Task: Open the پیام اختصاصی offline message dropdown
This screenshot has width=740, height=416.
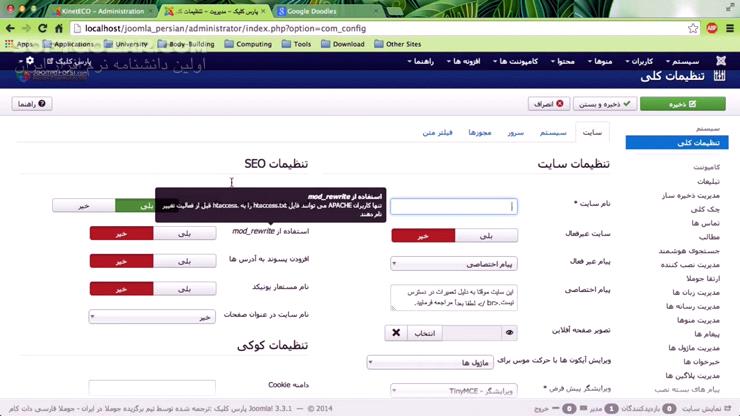Action: tap(454, 263)
